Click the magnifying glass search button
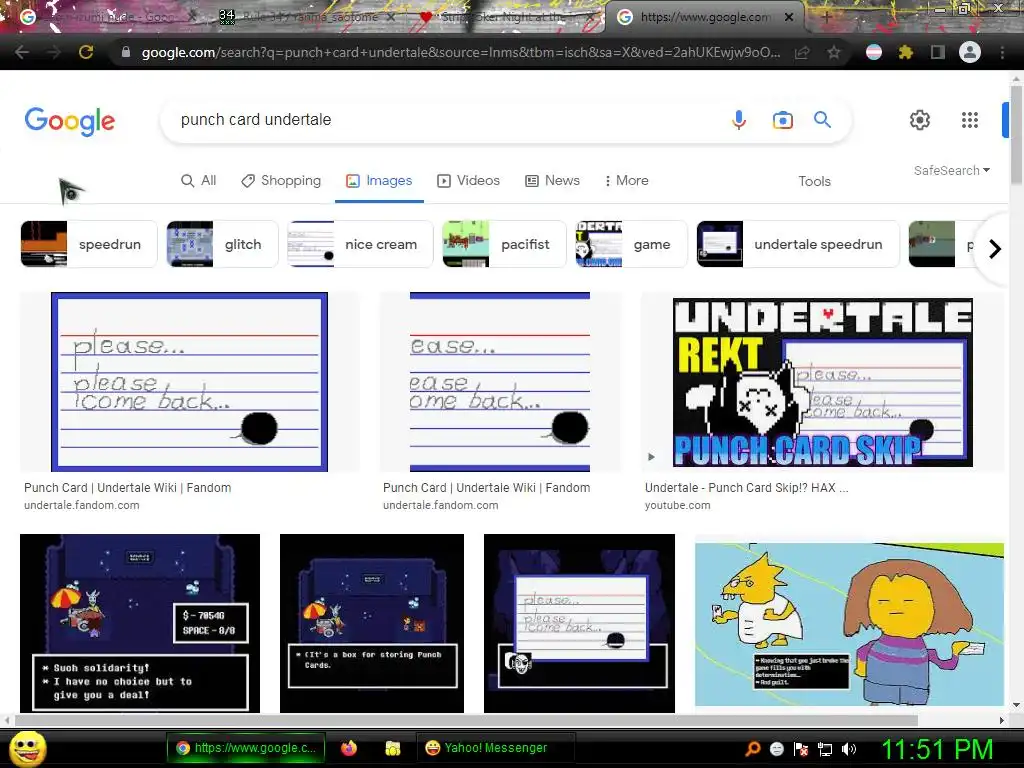Viewport: 1024px width, 768px height. click(x=822, y=120)
